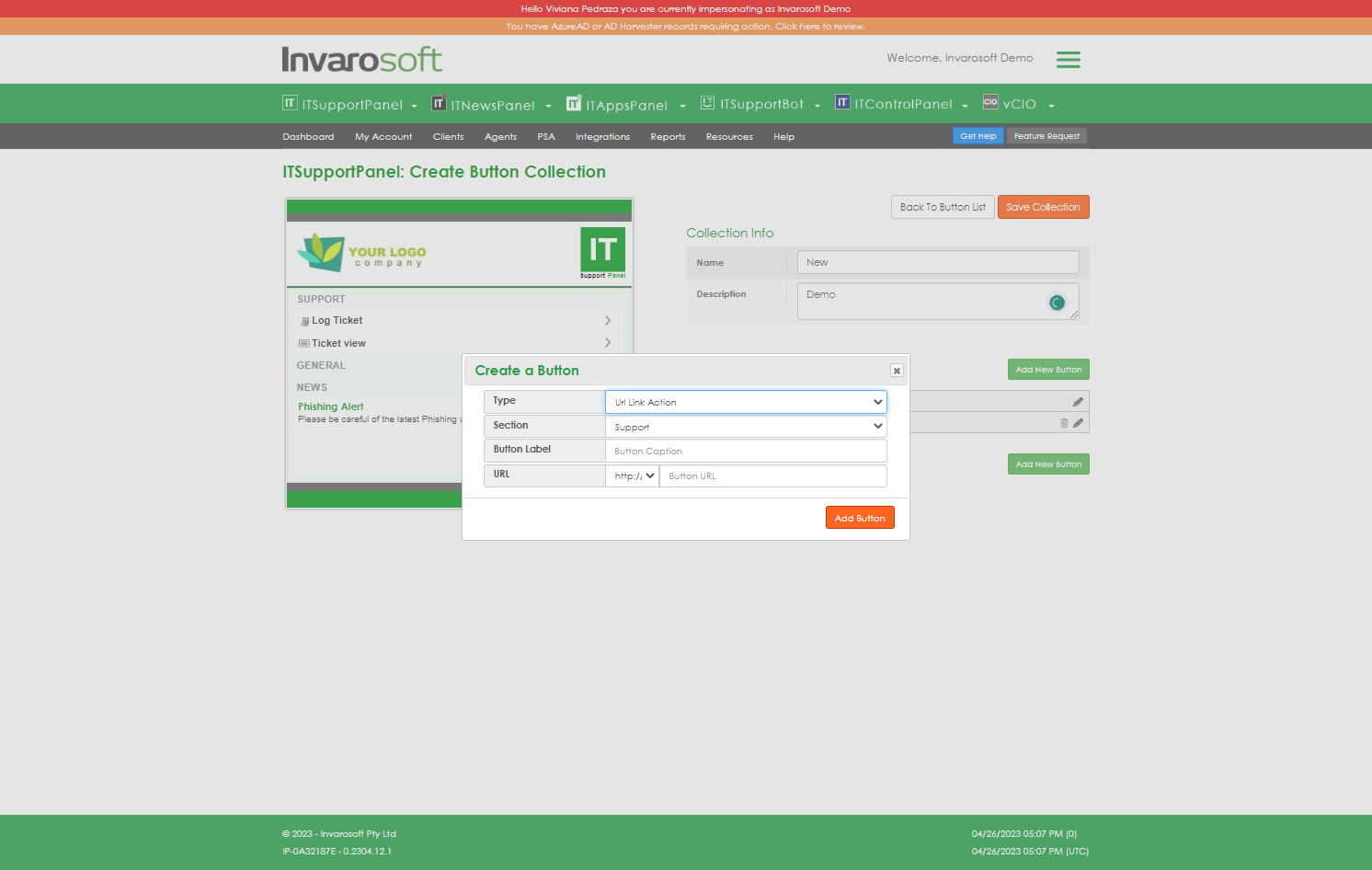
Task: Click the ITAppsPanel icon in the navbar
Action: tap(574, 103)
